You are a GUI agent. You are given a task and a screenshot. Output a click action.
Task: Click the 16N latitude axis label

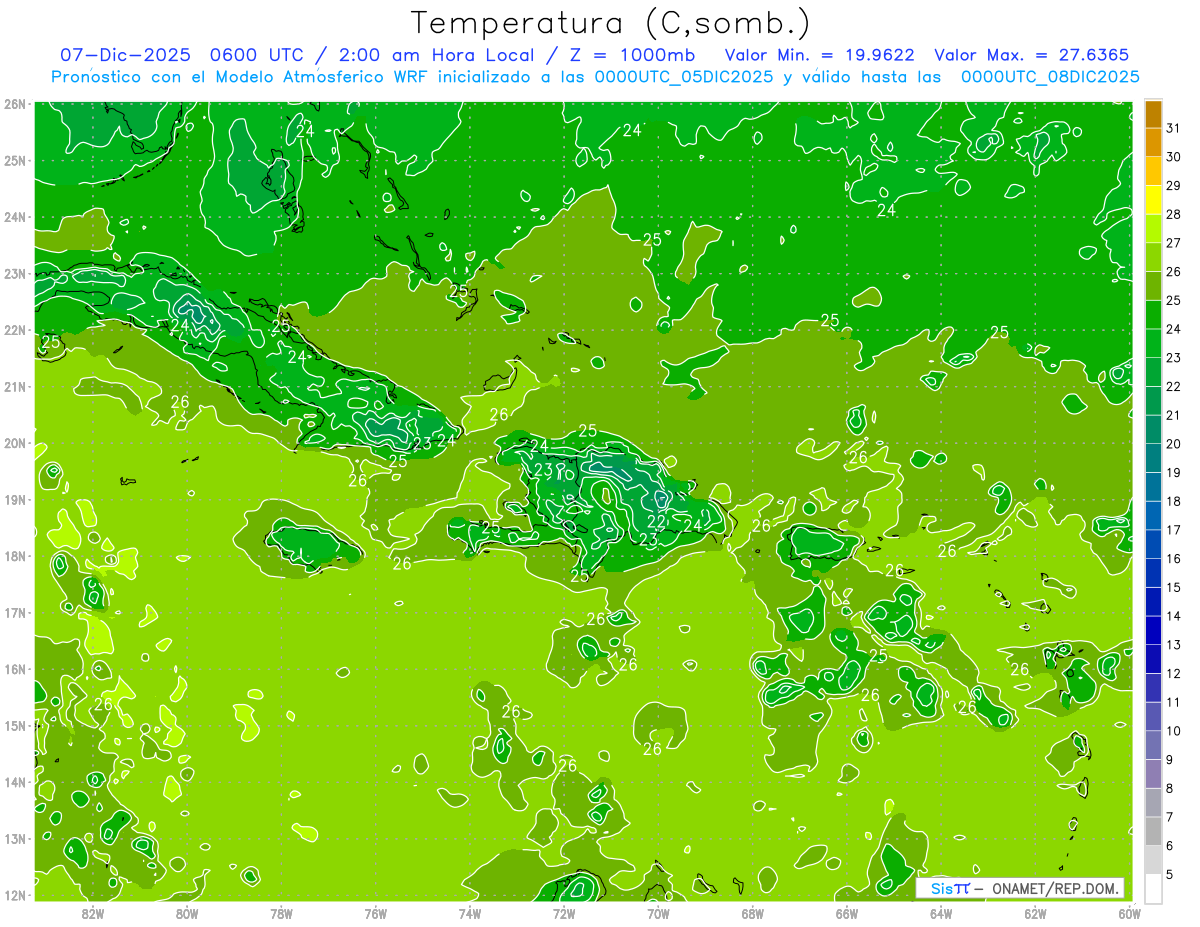(15, 669)
